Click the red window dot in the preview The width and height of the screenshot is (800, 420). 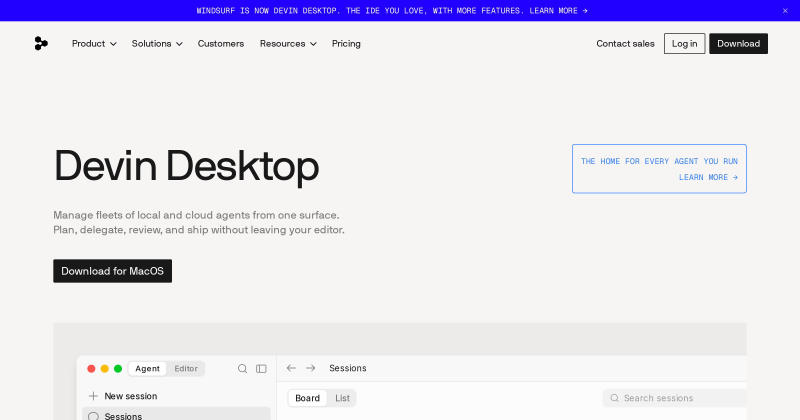(x=91, y=368)
